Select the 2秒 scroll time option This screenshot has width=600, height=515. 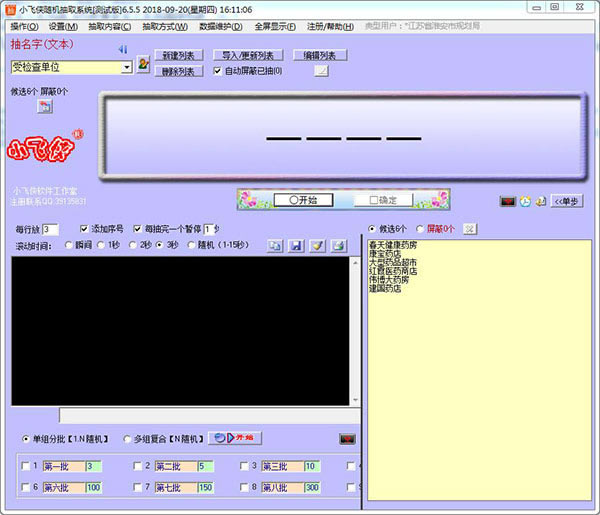(x=133, y=245)
